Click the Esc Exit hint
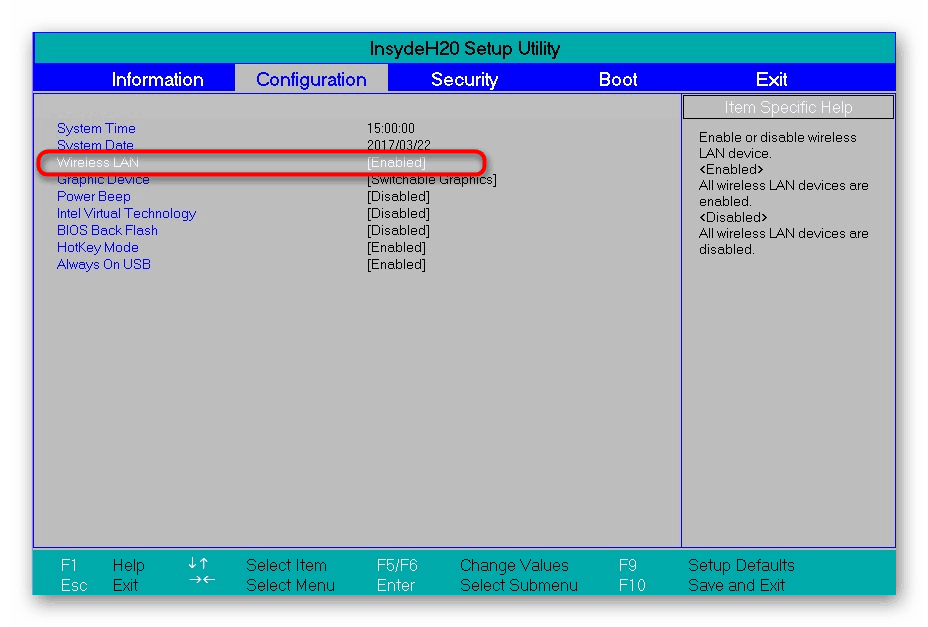Viewport: 928px width, 627px height. pos(99,586)
